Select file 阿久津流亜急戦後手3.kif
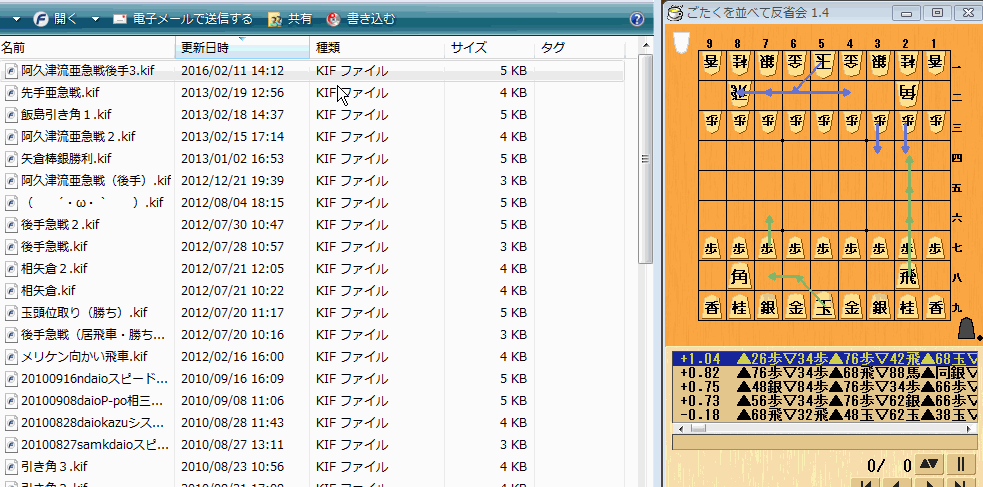The width and height of the screenshot is (983, 487). tap(88, 71)
